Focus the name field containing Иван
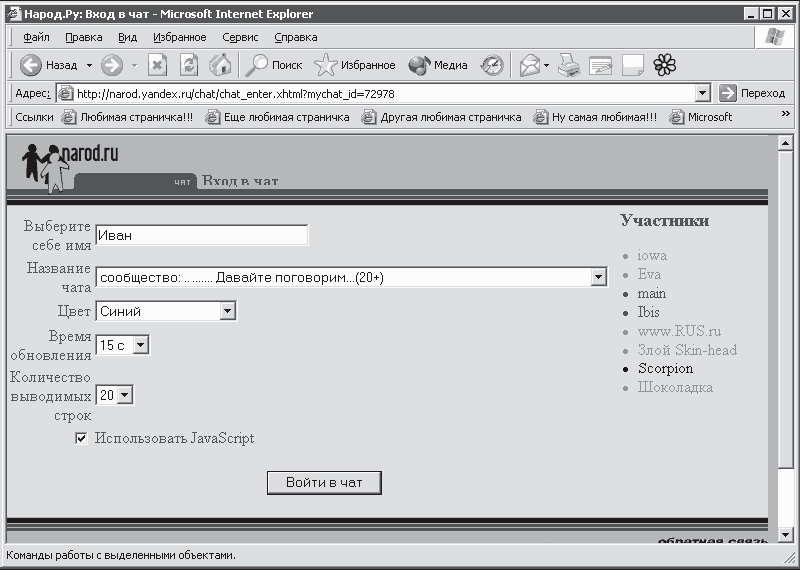This screenshot has height=570, width=800. point(202,235)
